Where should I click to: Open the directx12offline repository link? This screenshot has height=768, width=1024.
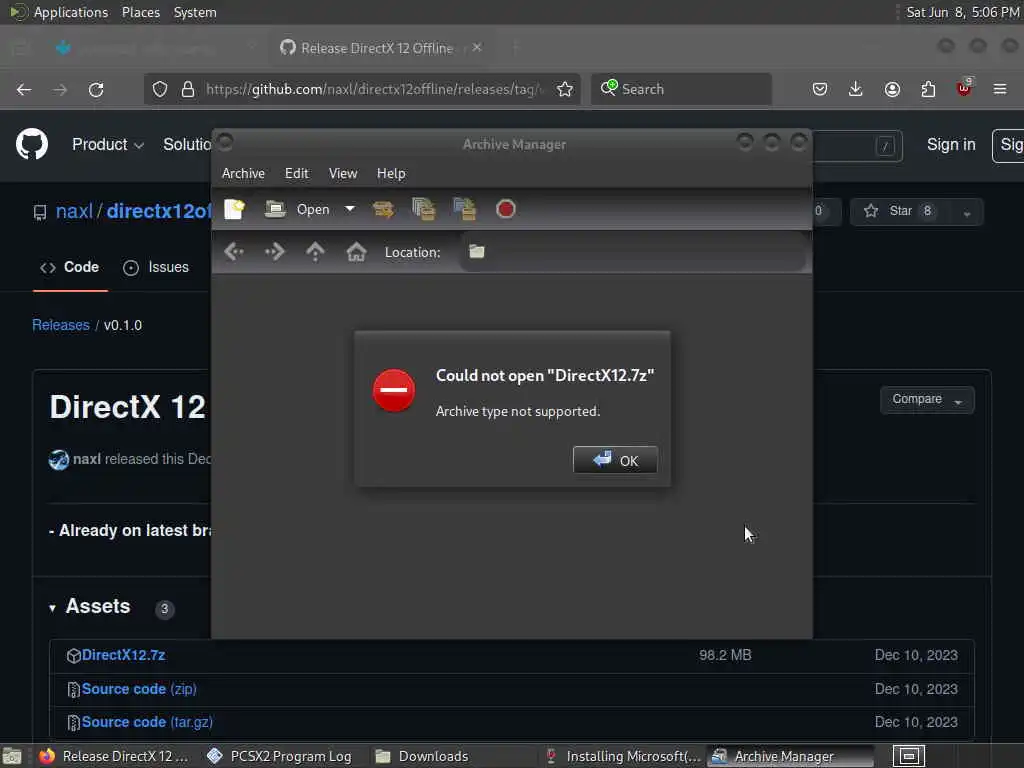(x=158, y=212)
